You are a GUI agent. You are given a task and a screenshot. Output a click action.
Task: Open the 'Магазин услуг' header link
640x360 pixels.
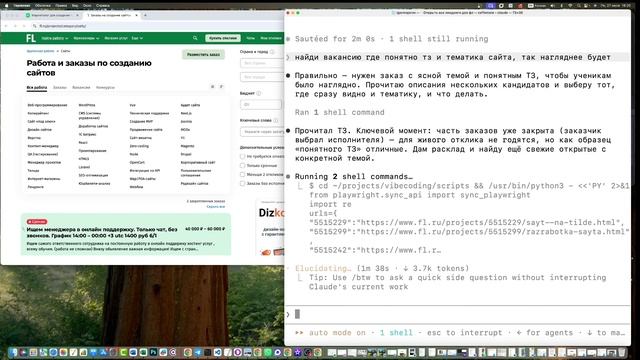[116, 38]
